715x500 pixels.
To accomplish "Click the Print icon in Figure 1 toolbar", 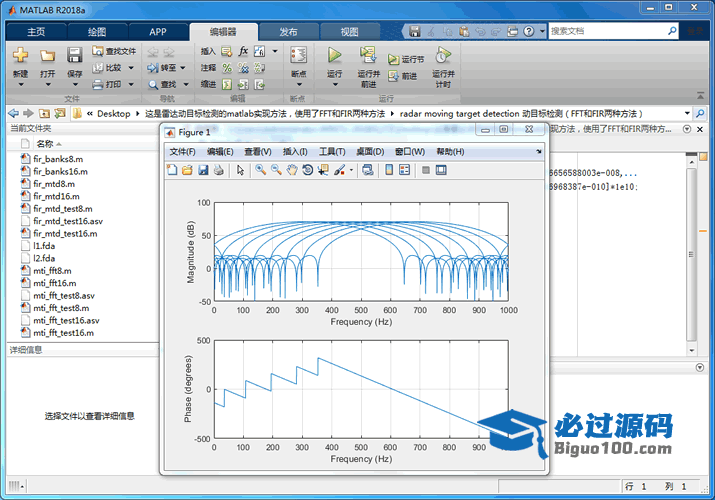I will (x=219, y=170).
